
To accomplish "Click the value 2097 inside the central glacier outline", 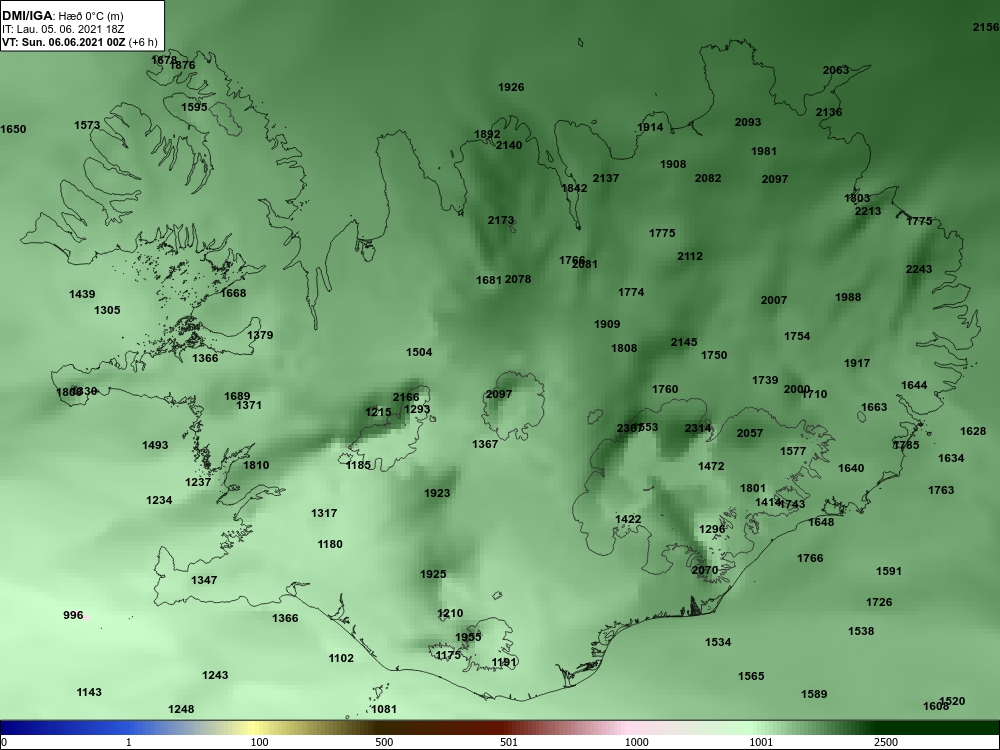I will click(x=499, y=394).
